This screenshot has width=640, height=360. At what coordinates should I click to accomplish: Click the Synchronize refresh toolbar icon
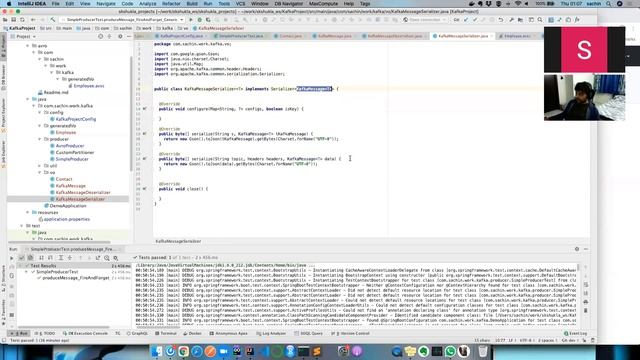pyautogui.click(x=22, y=20)
